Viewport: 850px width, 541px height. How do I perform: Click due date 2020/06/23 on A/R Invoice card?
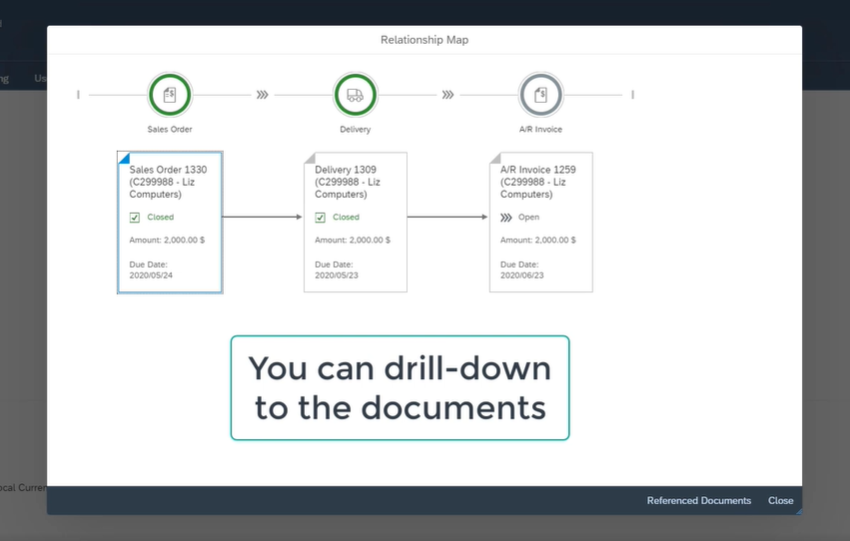[521, 275]
